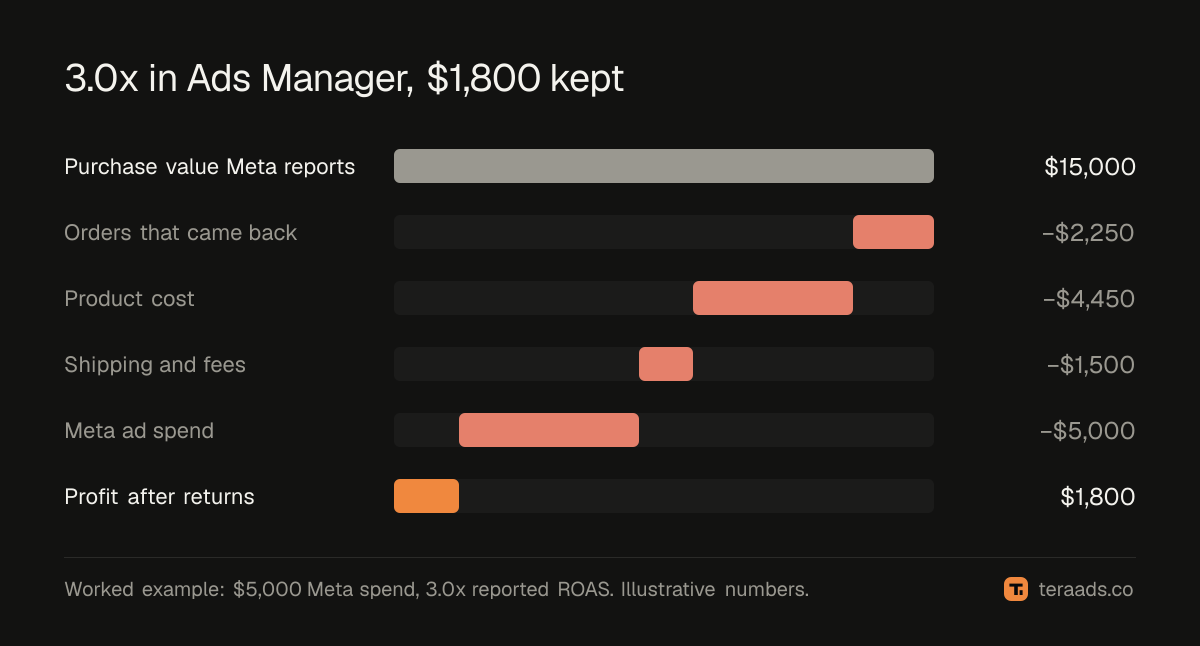
Task: Click the $15,000 value
Action: pyautogui.click(x=1090, y=167)
